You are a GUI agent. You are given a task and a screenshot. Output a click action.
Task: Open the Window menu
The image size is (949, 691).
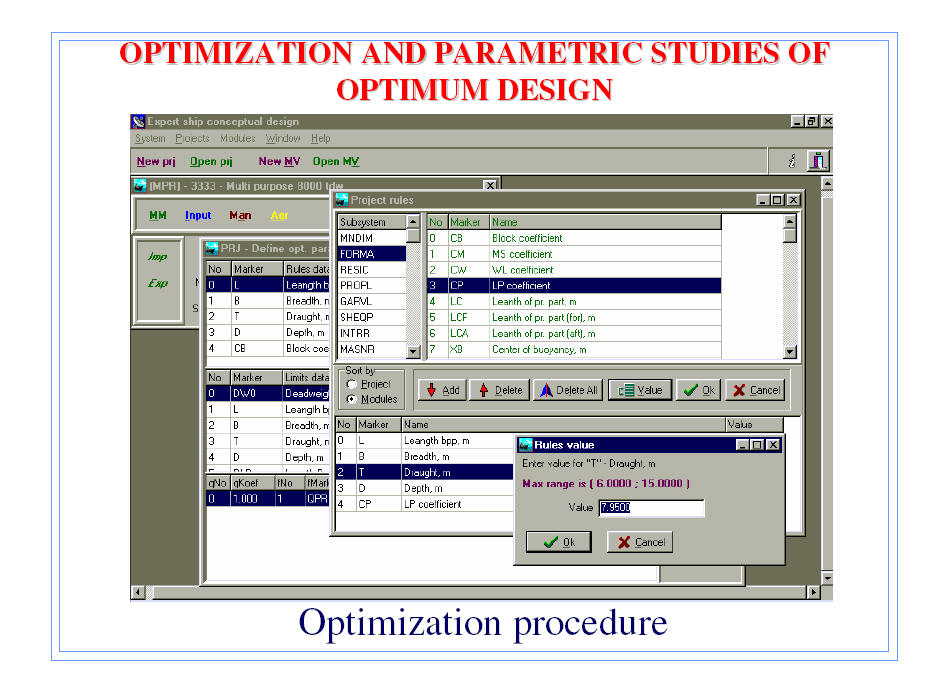click(283, 139)
